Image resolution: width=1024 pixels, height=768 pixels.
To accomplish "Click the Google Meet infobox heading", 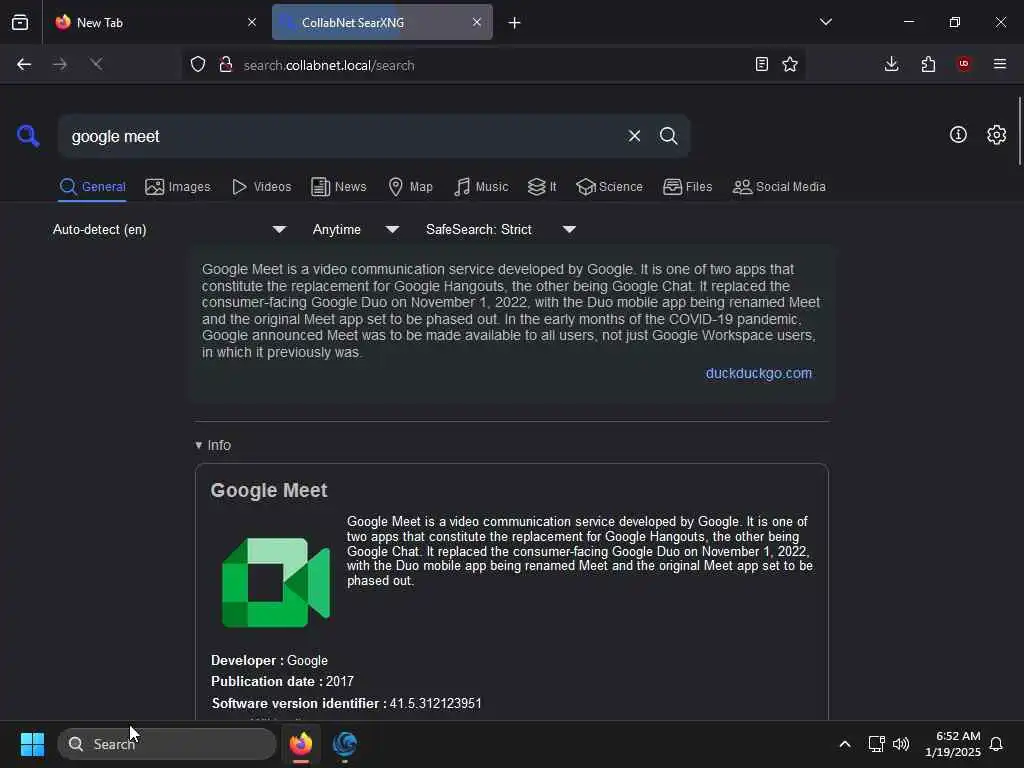I will (x=268, y=490).
